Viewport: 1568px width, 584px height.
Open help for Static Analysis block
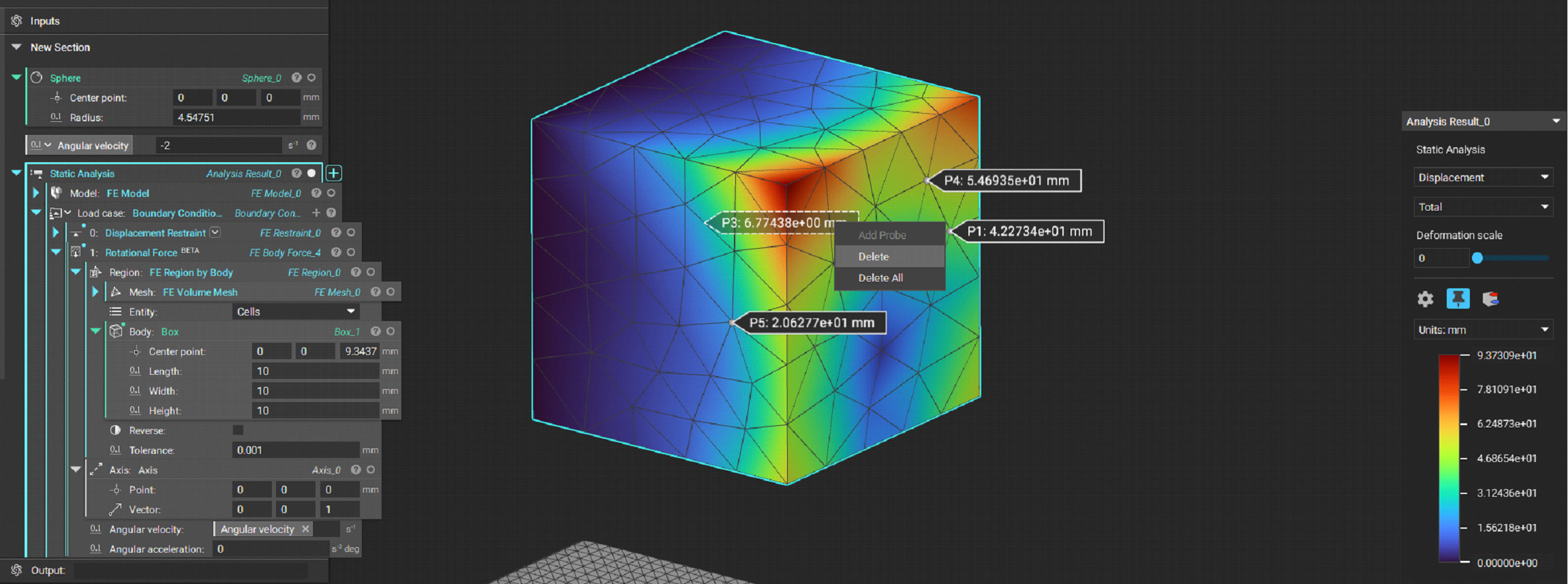pos(296,173)
